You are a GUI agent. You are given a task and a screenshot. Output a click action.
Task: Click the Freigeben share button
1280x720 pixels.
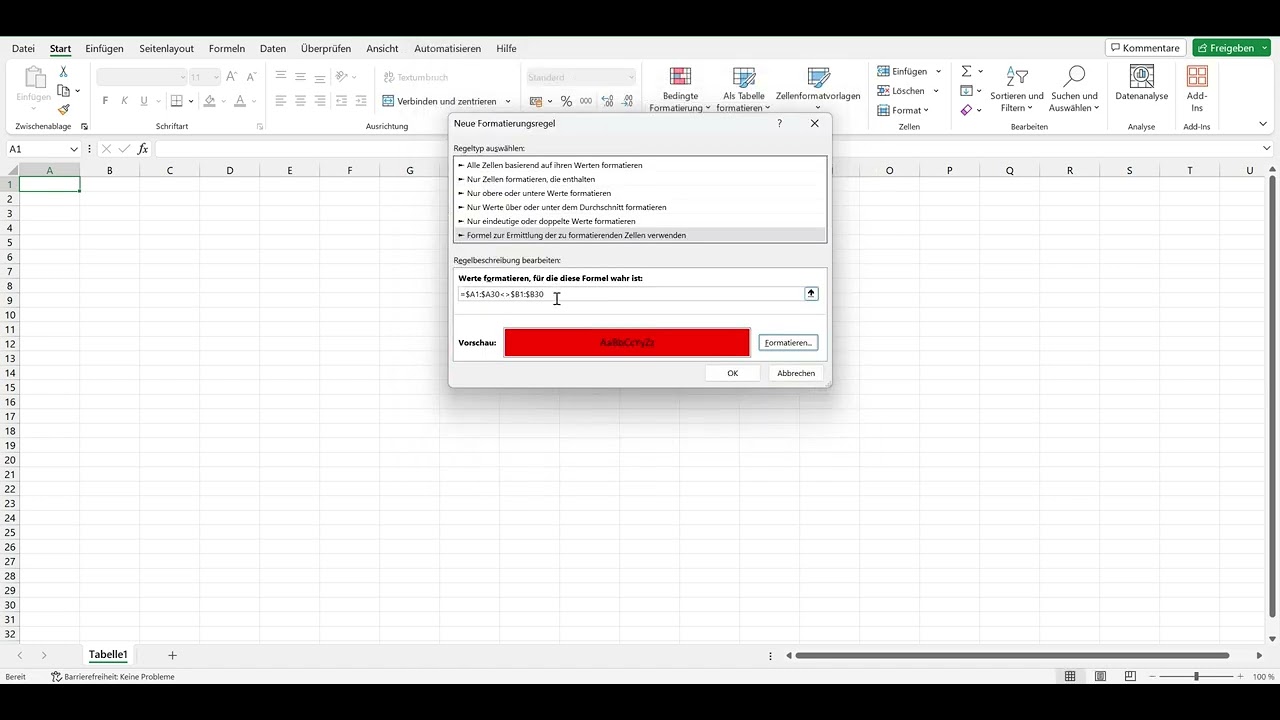click(x=1231, y=48)
